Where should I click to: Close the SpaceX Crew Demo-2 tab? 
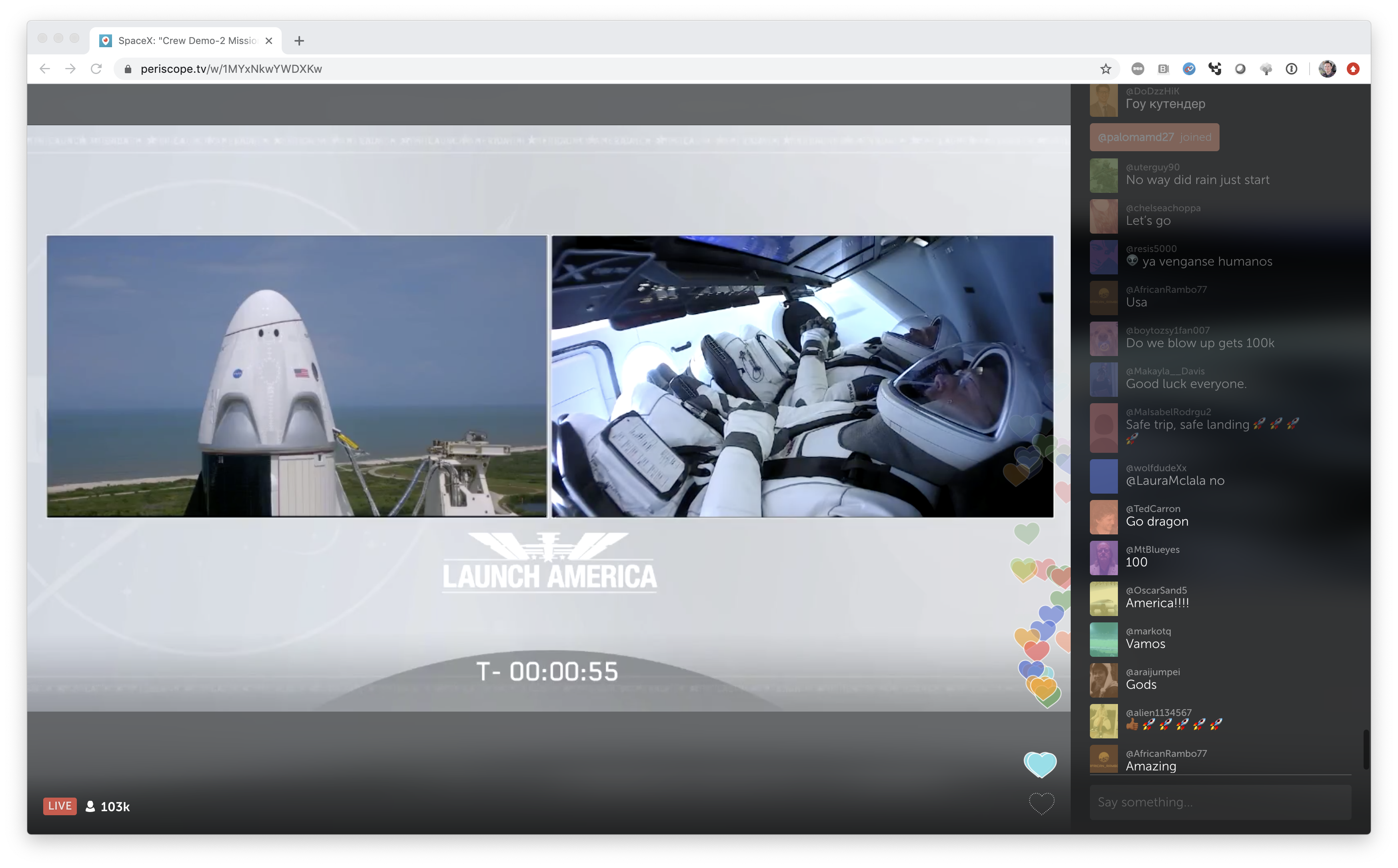(269, 41)
